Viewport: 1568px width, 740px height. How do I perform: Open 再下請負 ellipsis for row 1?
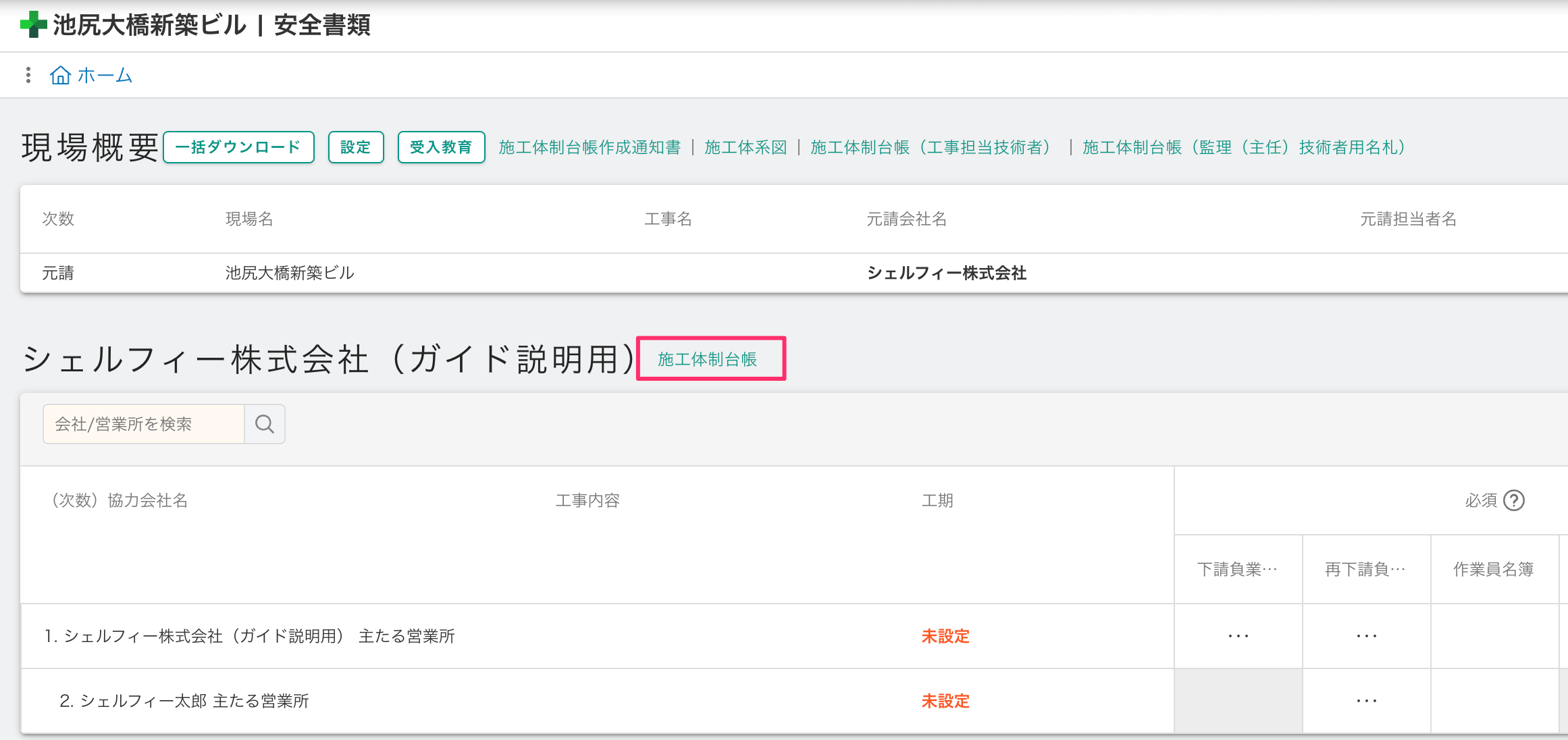click(x=1366, y=636)
